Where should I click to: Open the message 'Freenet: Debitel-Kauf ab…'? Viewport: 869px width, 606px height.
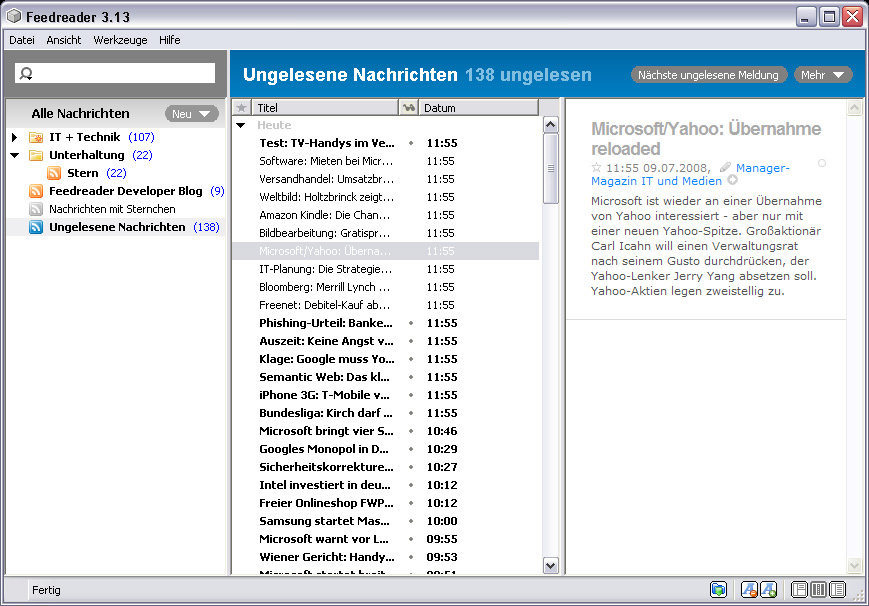[385, 305]
